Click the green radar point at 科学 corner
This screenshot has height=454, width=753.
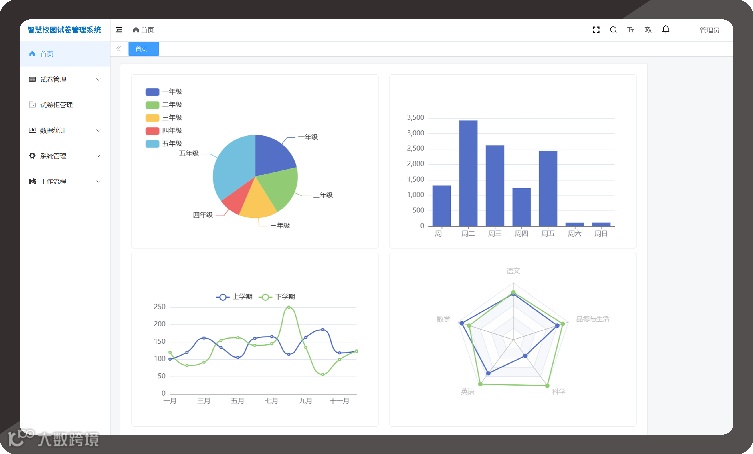pos(547,385)
